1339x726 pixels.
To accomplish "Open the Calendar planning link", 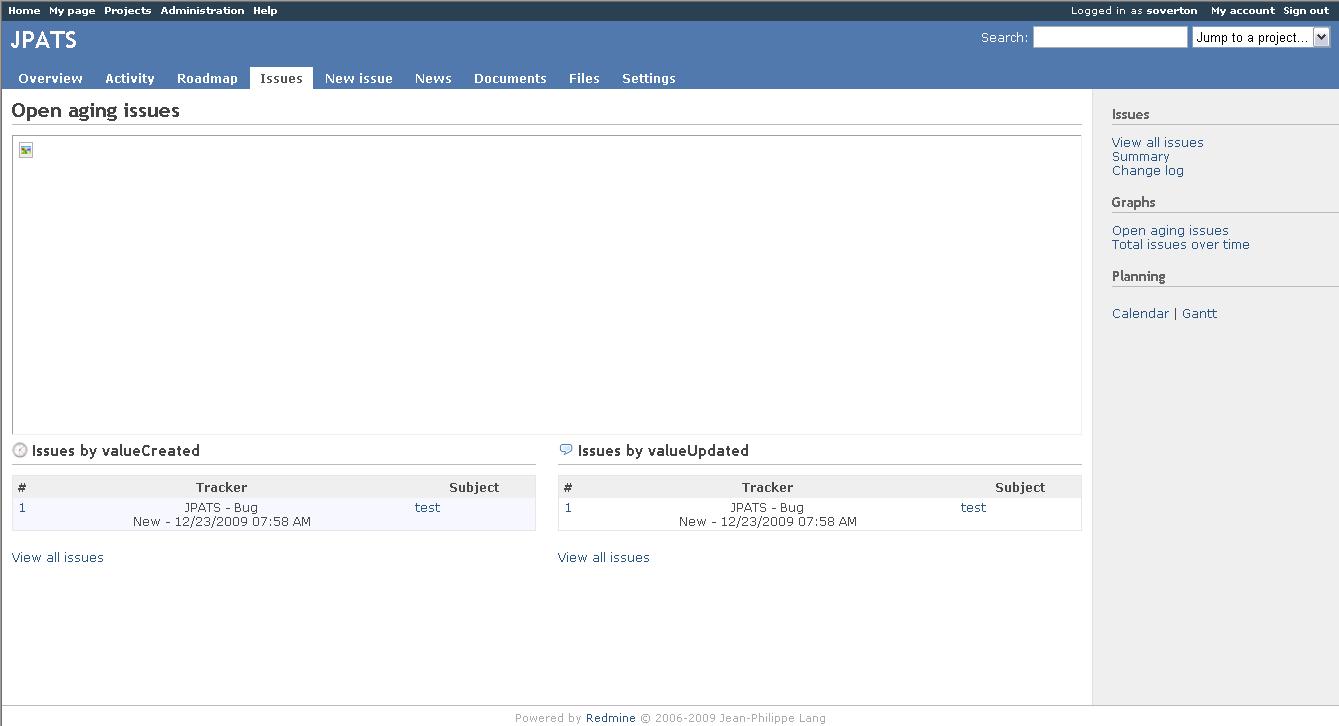I will point(1140,313).
